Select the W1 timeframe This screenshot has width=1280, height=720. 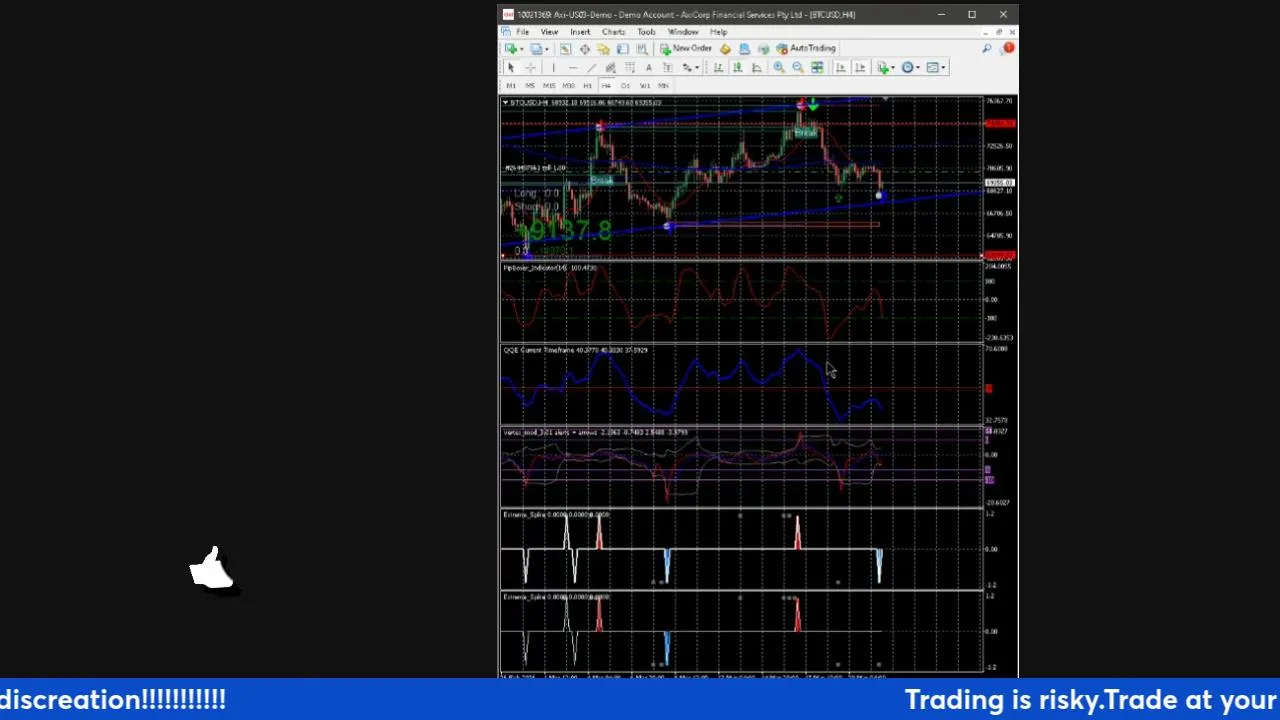pos(645,86)
